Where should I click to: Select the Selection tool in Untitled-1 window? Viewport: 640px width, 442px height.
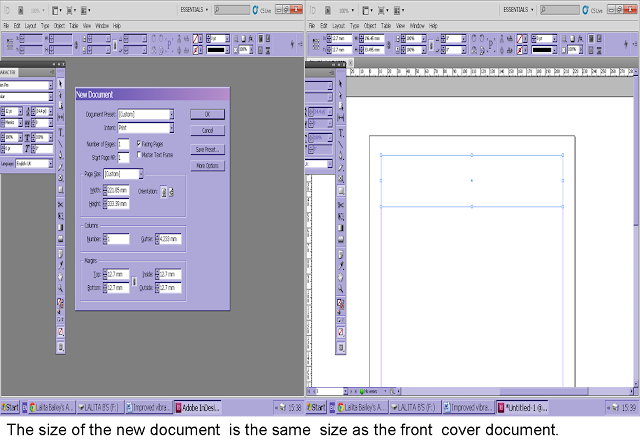point(341,84)
